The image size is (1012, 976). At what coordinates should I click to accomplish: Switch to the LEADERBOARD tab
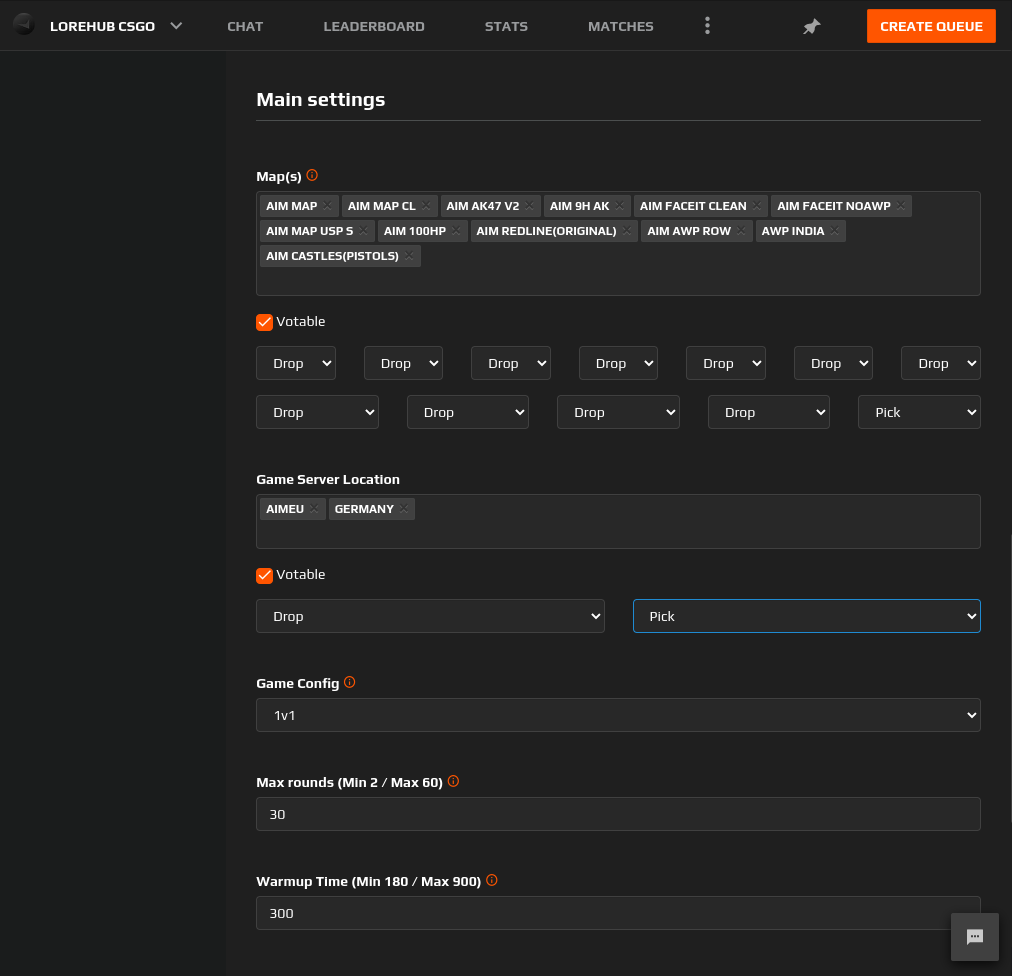pyautogui.click(x=374, y=26)
